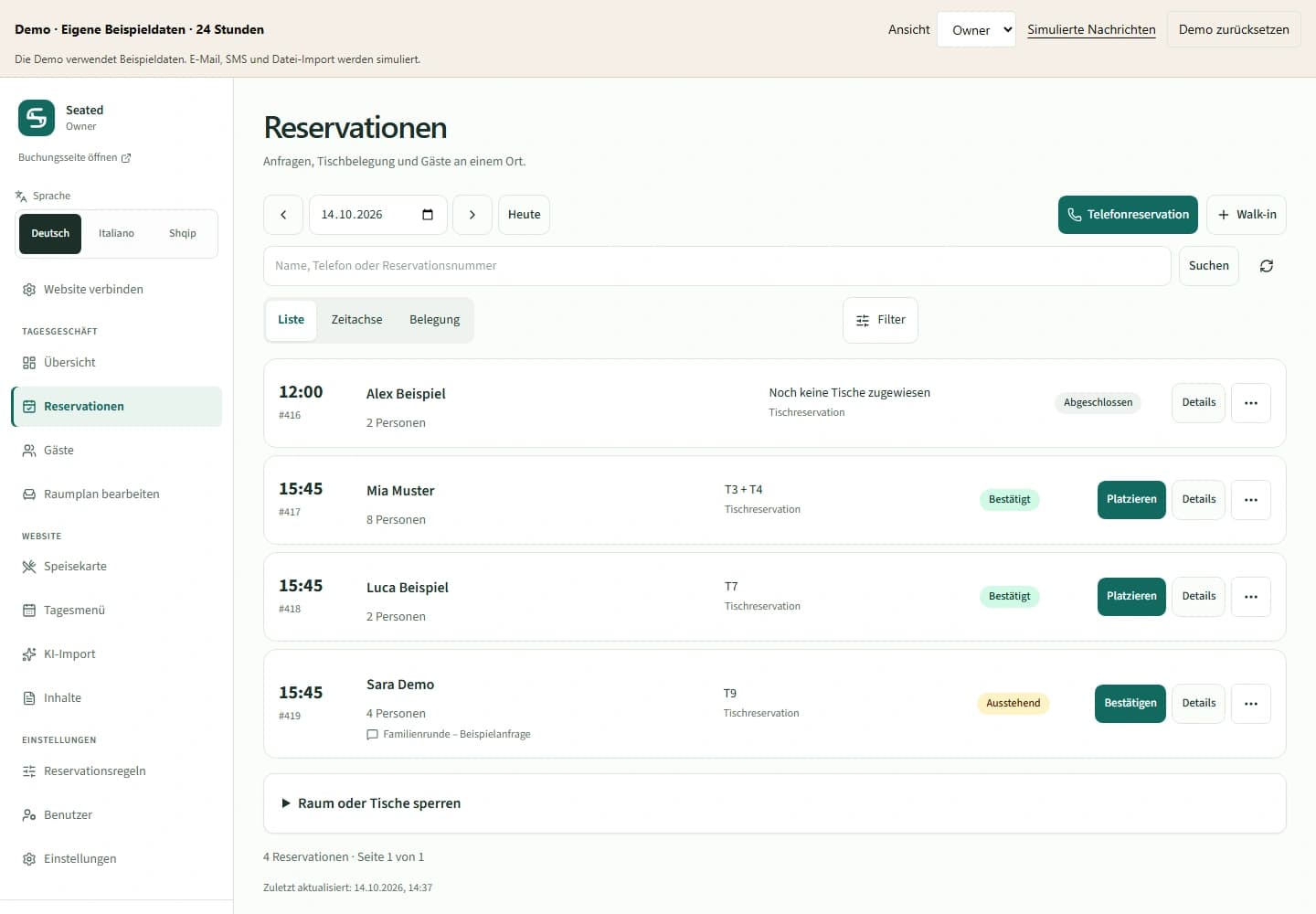Switch to Zeitachse tab

click(x=356, y=320)
